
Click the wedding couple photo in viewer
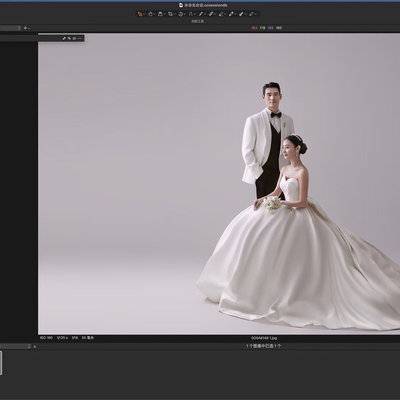click(x=219, y=184)
